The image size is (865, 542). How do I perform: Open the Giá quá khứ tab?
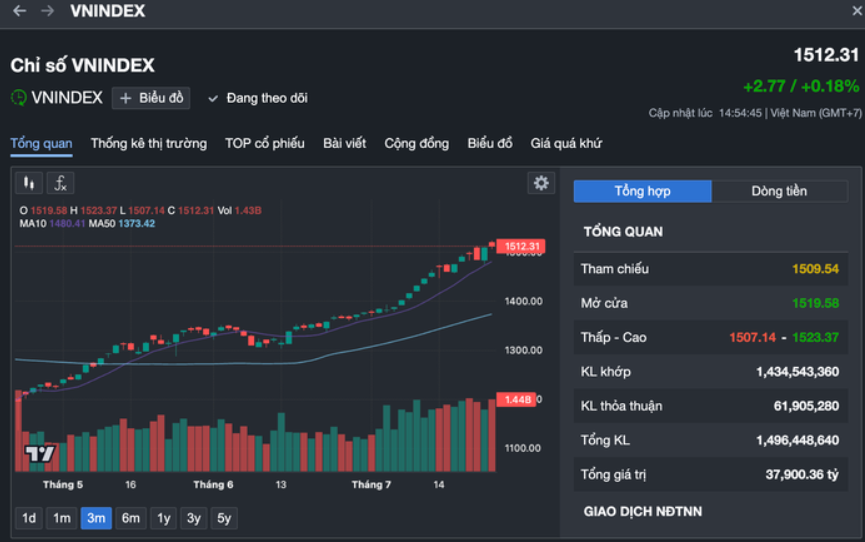coord(566,144)
